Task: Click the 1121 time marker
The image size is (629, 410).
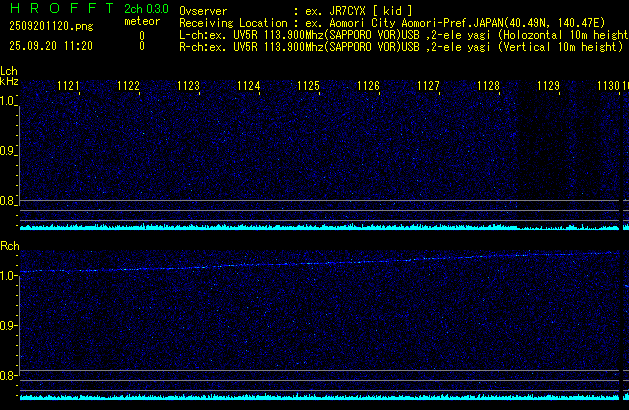Action: (x=69, y=87)
